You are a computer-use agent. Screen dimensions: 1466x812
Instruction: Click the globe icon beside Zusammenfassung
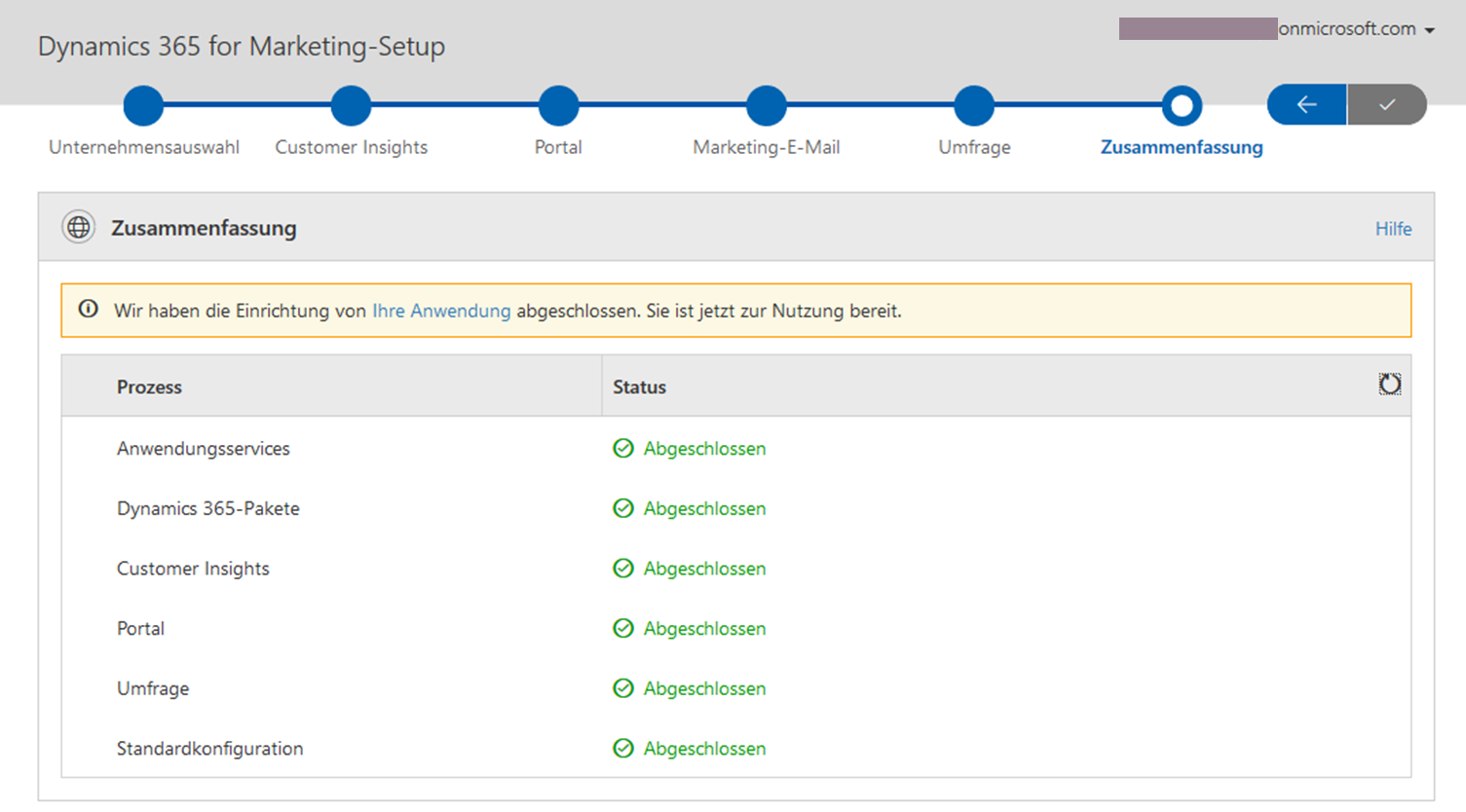pyautogui.click(x=79, y=227)
